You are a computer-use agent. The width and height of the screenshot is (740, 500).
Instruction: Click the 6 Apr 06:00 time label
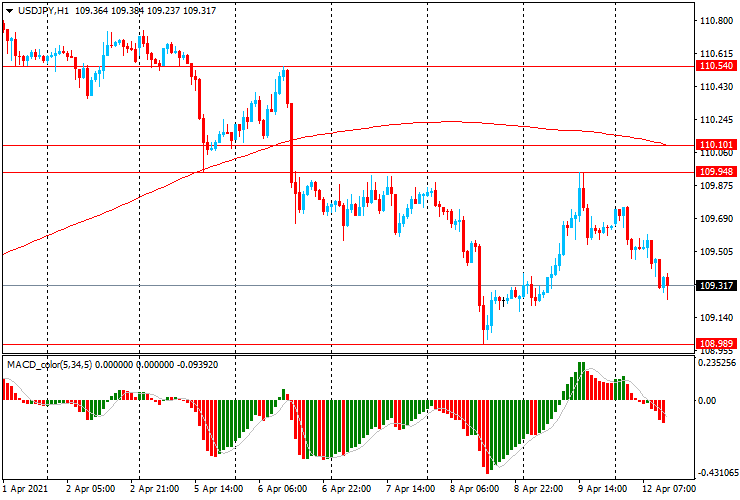(283, 488)
